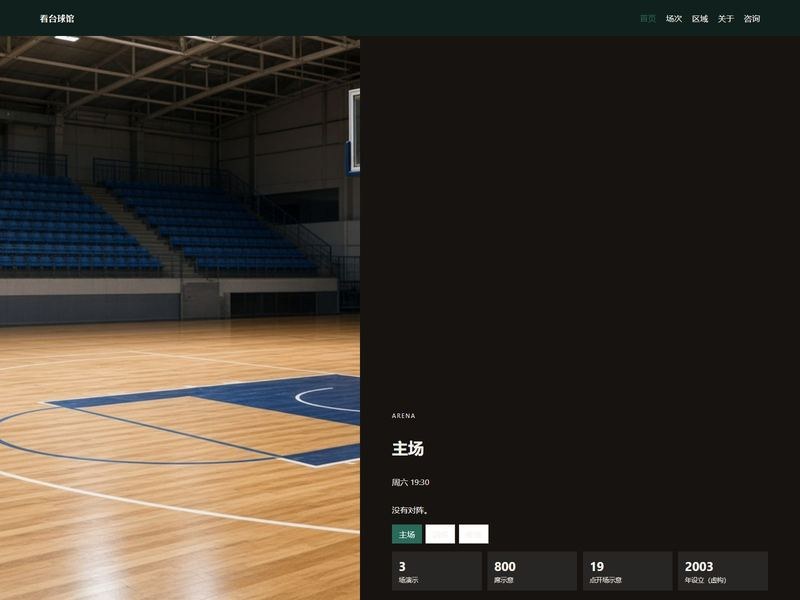
Task: Go to the 场次 page
Action: [x=674, y=19]
